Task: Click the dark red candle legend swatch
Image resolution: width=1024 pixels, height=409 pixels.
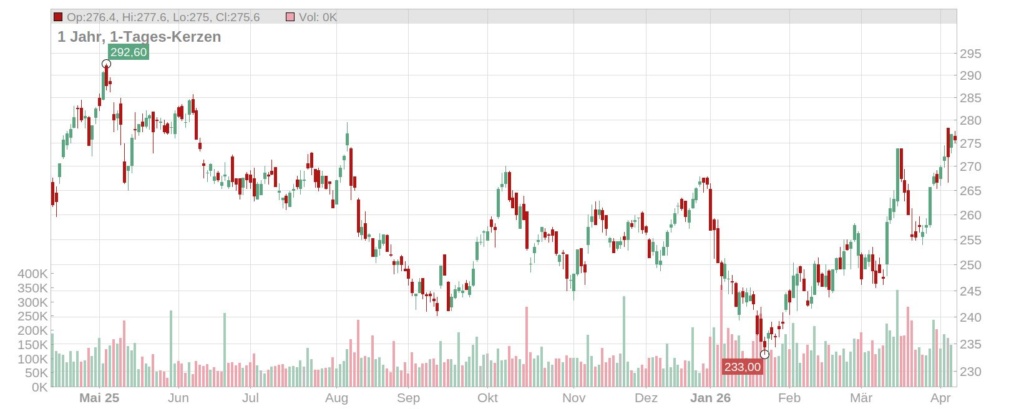Action: (x=58, y=17)
